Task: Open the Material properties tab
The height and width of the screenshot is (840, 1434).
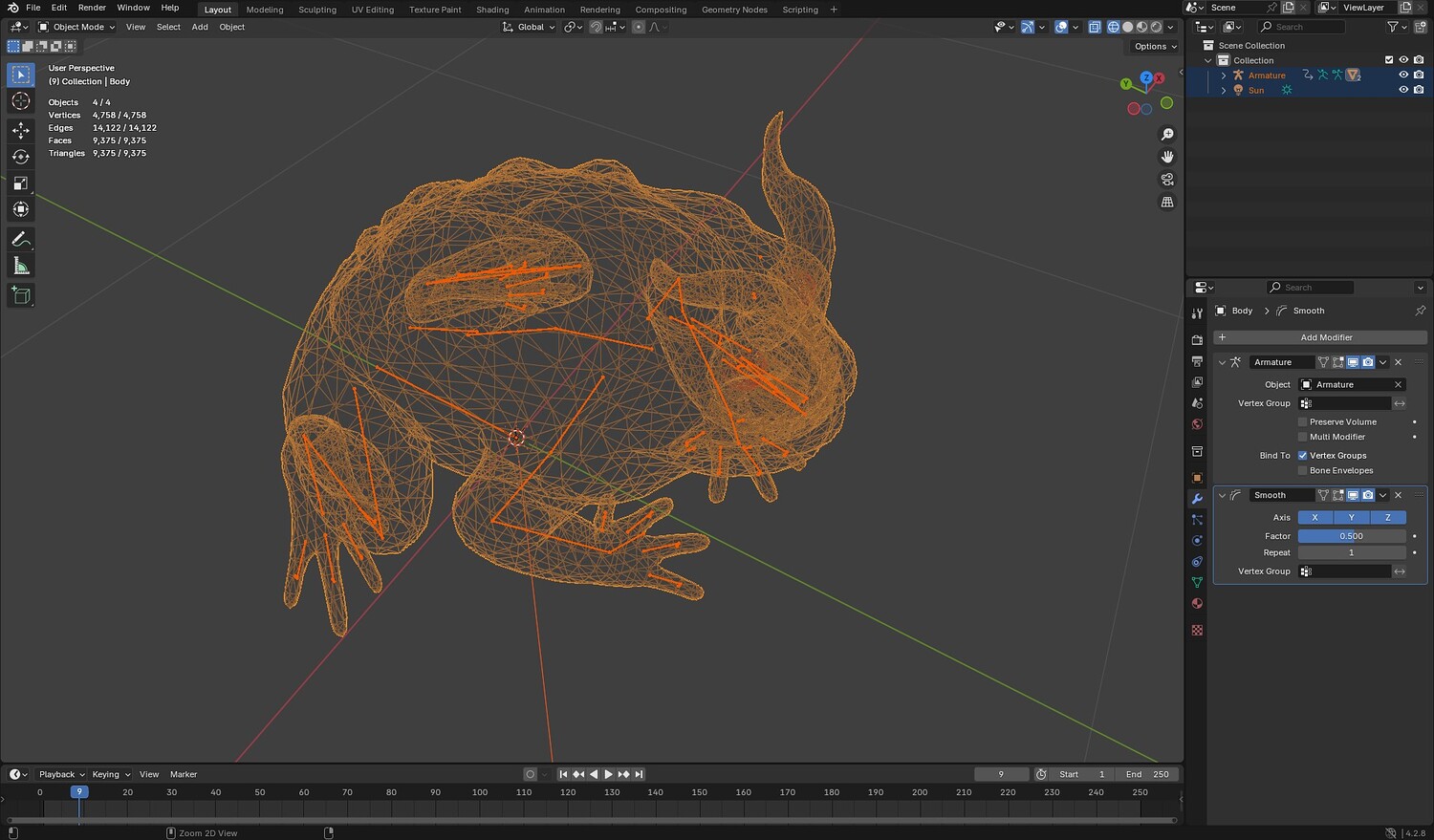Action: pos(1197,604)
